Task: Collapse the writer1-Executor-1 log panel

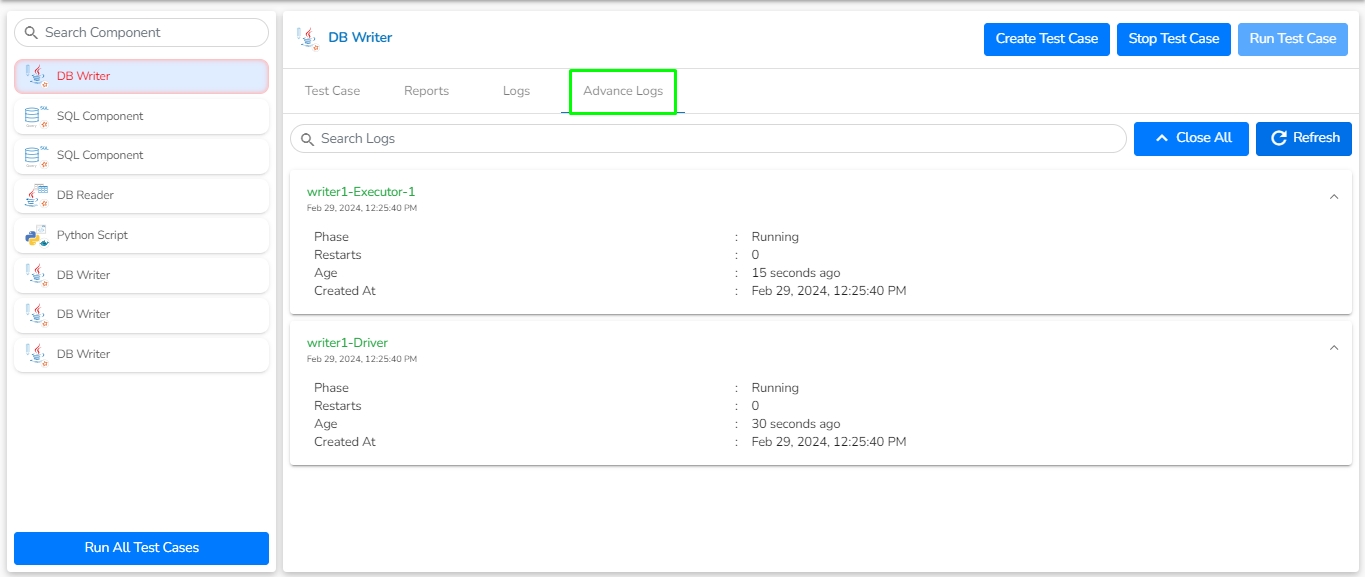Action: tap(1333, 197)
